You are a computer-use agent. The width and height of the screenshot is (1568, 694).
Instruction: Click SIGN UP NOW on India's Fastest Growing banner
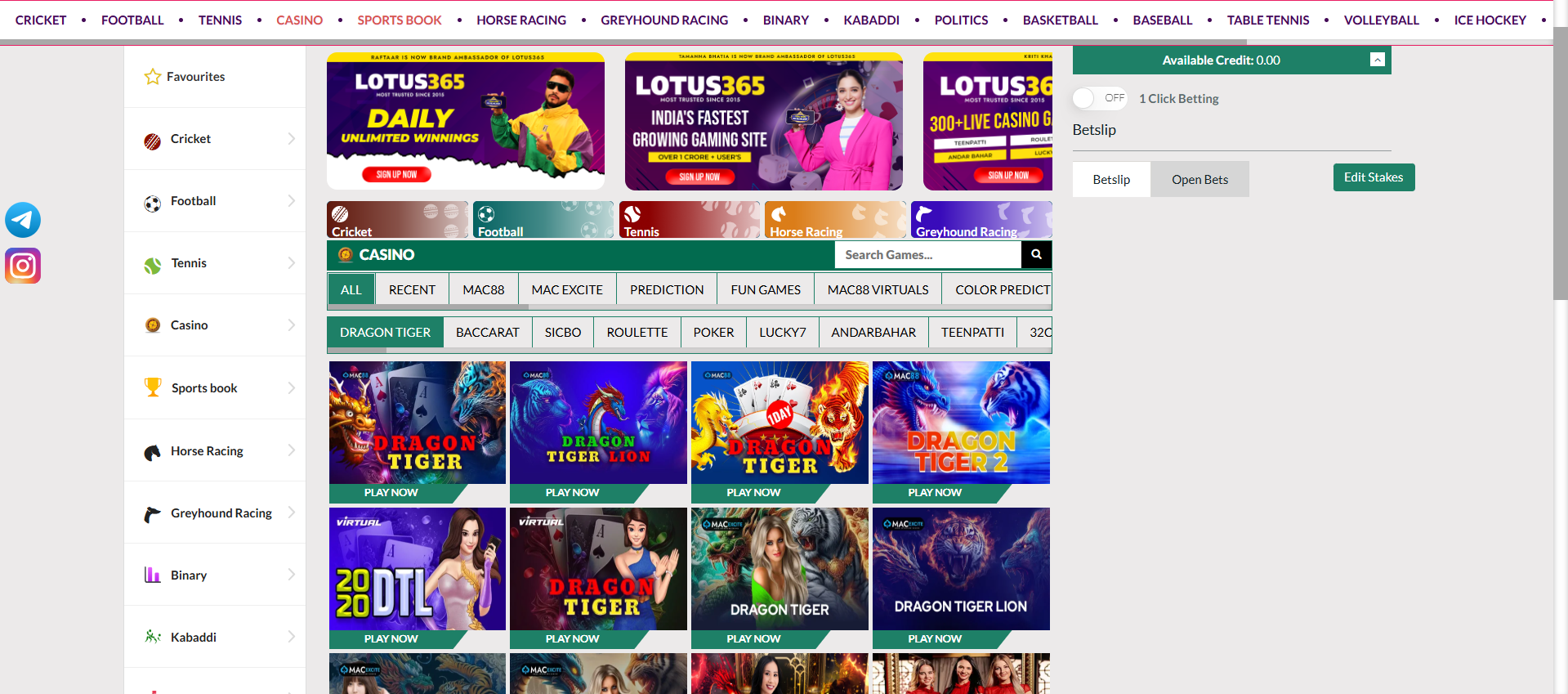click(x=699, y=177)
